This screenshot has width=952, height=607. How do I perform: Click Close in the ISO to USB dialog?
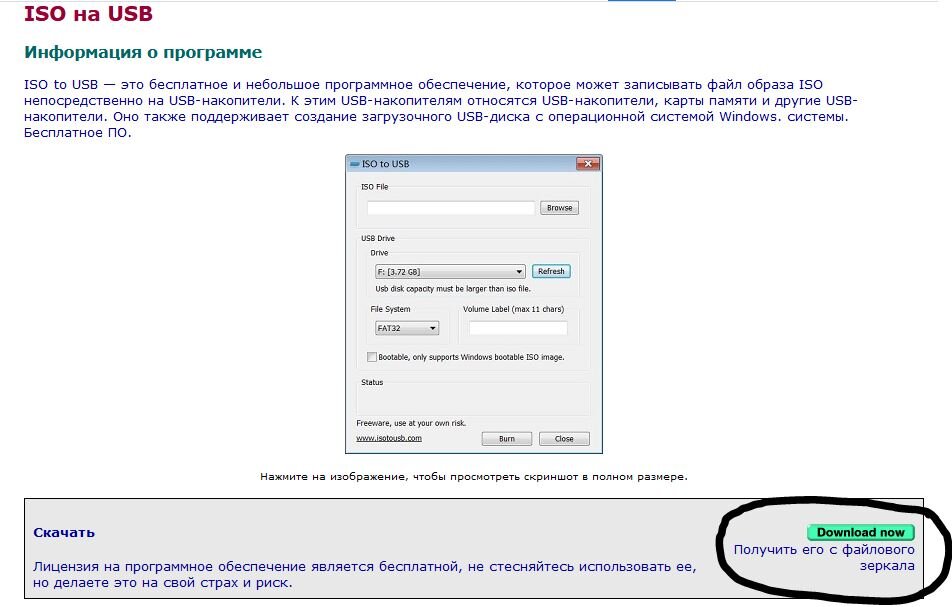click(x=563, y=438)
